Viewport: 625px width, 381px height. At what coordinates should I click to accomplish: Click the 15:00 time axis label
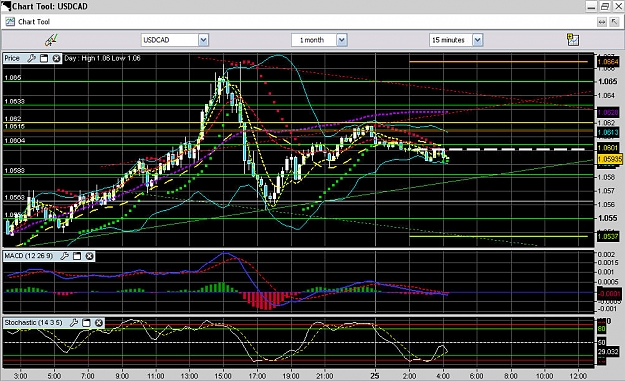point(223,376)
